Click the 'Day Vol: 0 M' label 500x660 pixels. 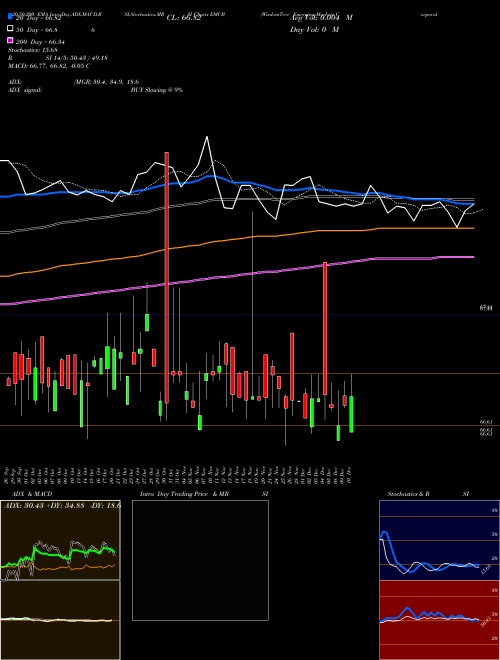tap(314, 30)
